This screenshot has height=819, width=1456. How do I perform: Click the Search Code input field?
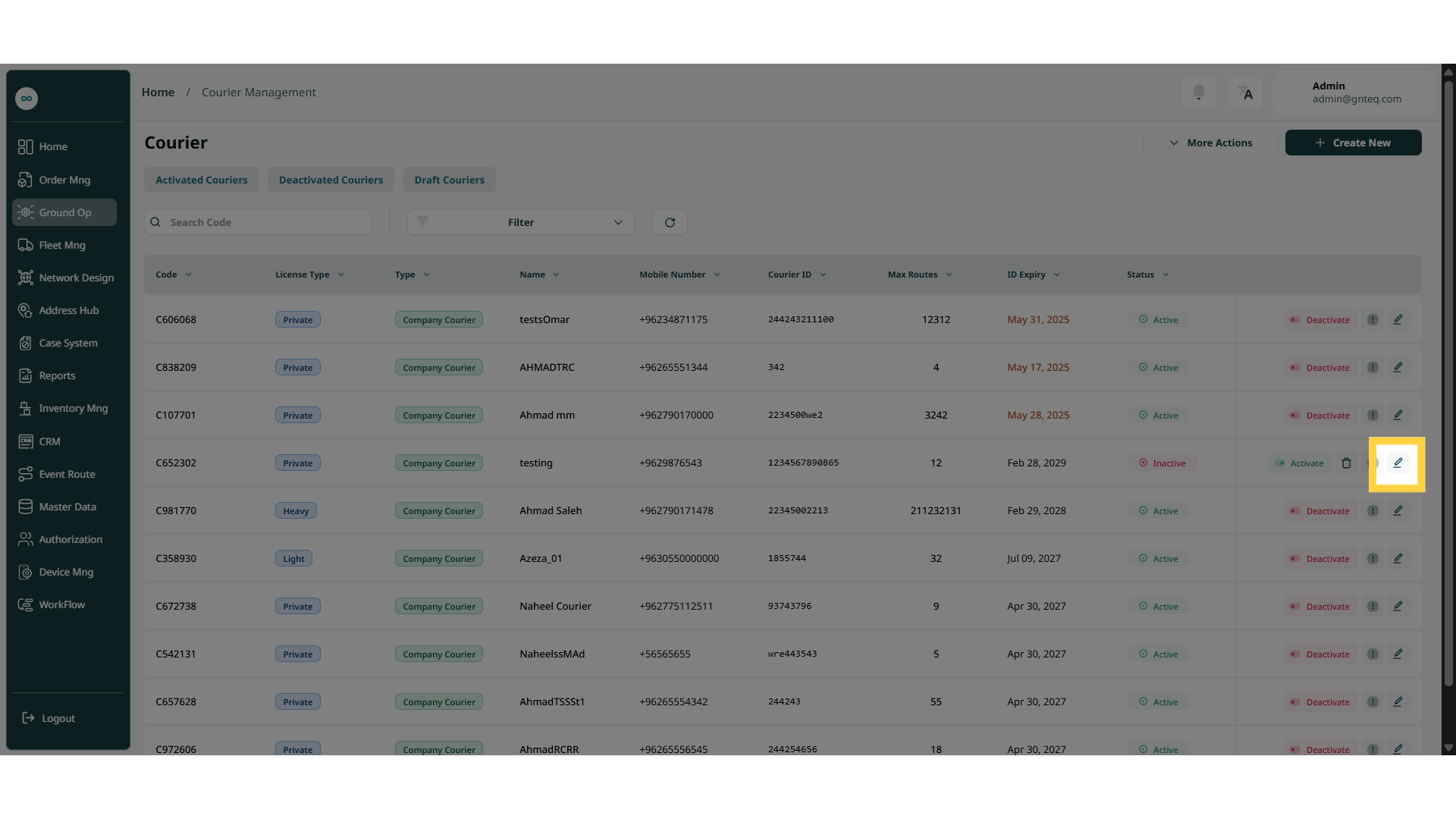258,222
